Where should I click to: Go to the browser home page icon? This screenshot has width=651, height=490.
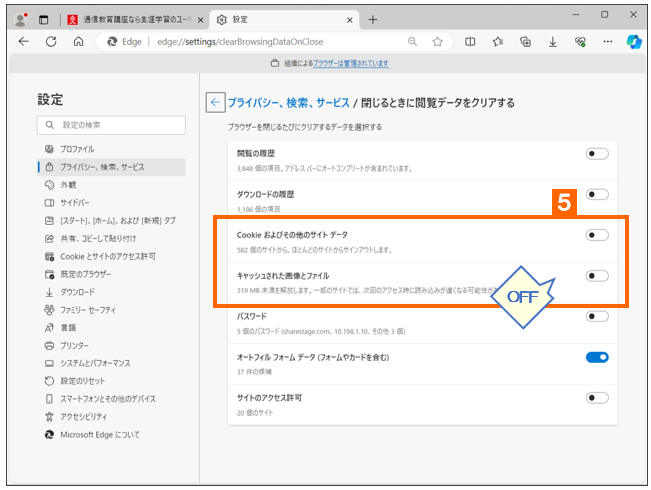[x=78, y=42]
